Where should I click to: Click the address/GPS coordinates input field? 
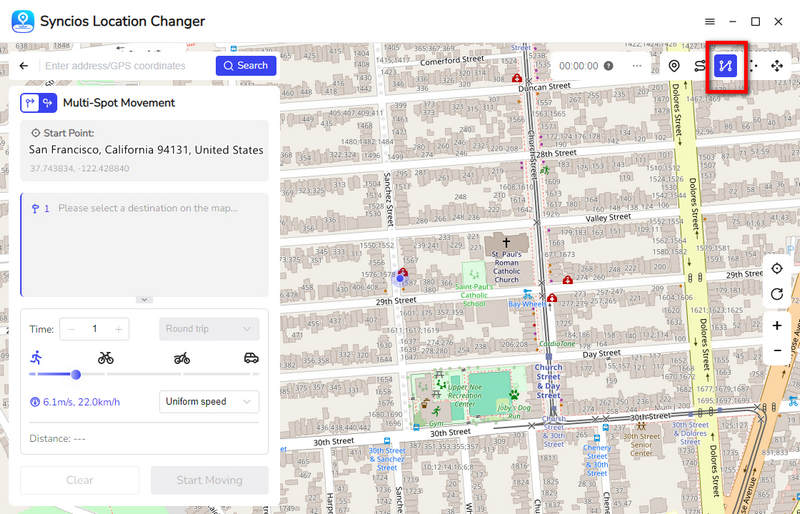click(125, 66)
